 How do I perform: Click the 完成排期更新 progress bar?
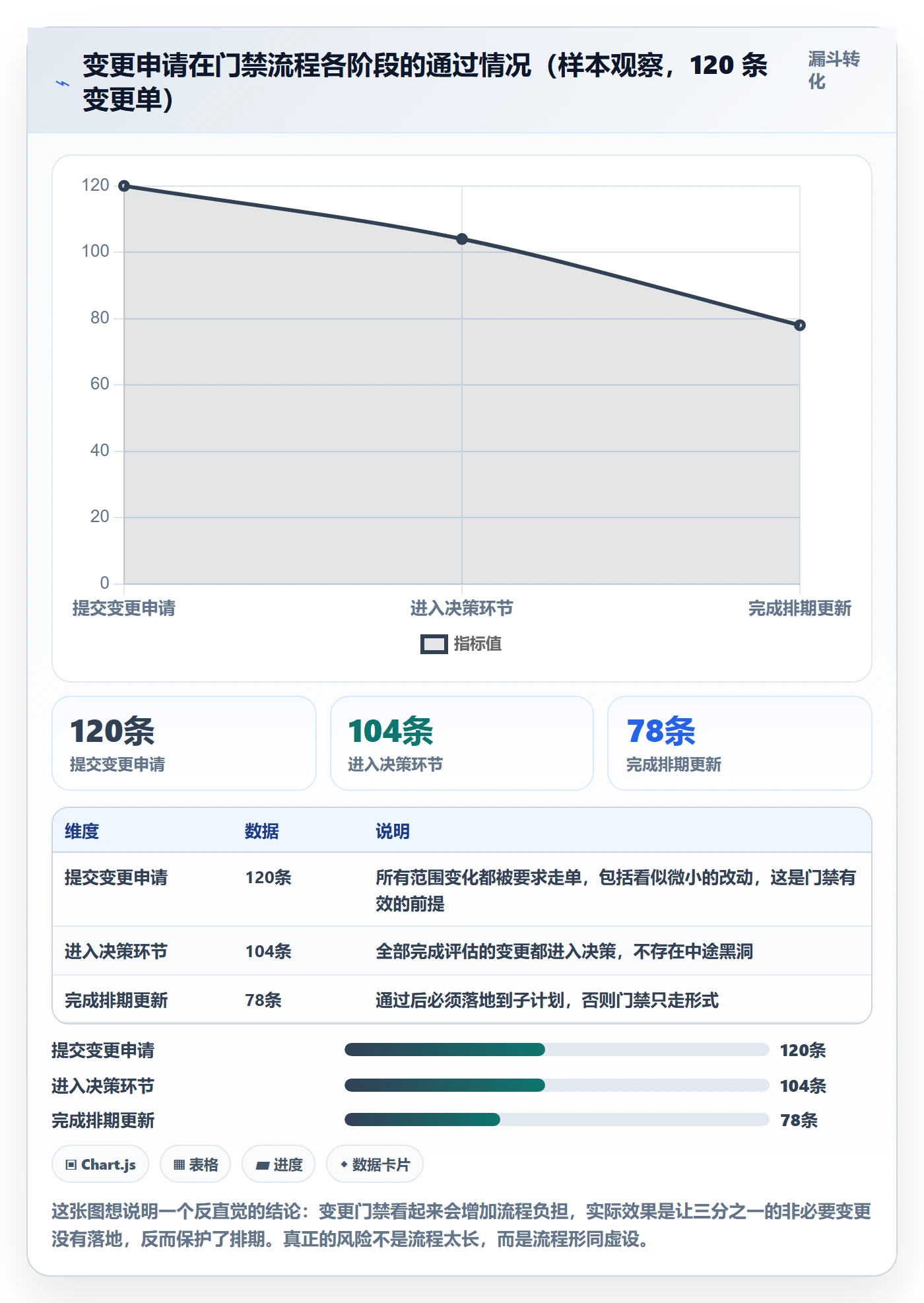click(556, 1119)
